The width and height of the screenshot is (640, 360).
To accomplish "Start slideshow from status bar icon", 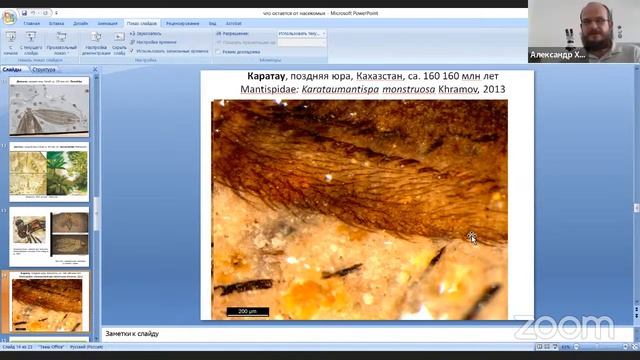I will [x=555, y=347].
